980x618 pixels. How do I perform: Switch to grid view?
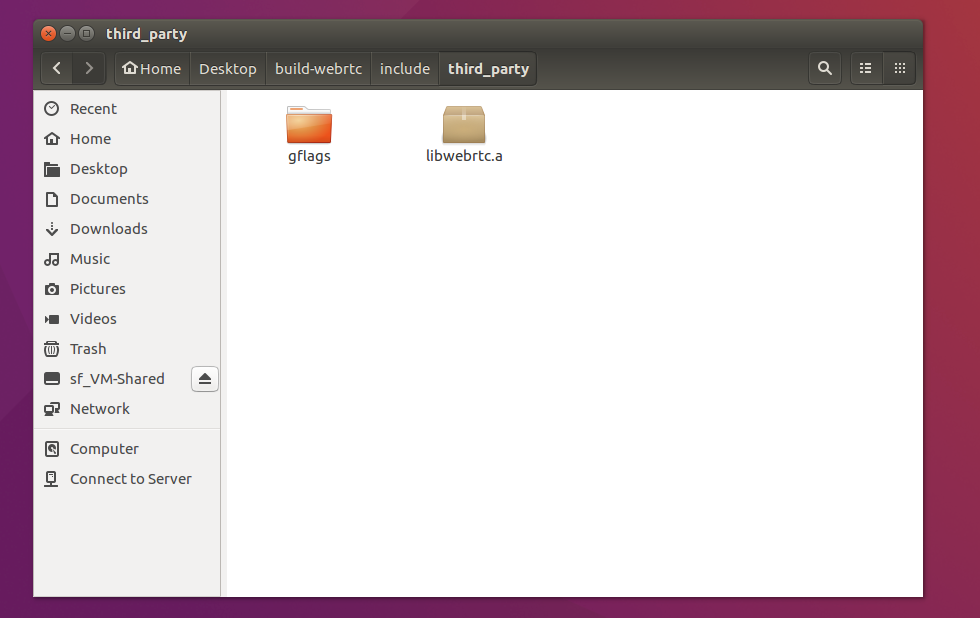[899, 68]
